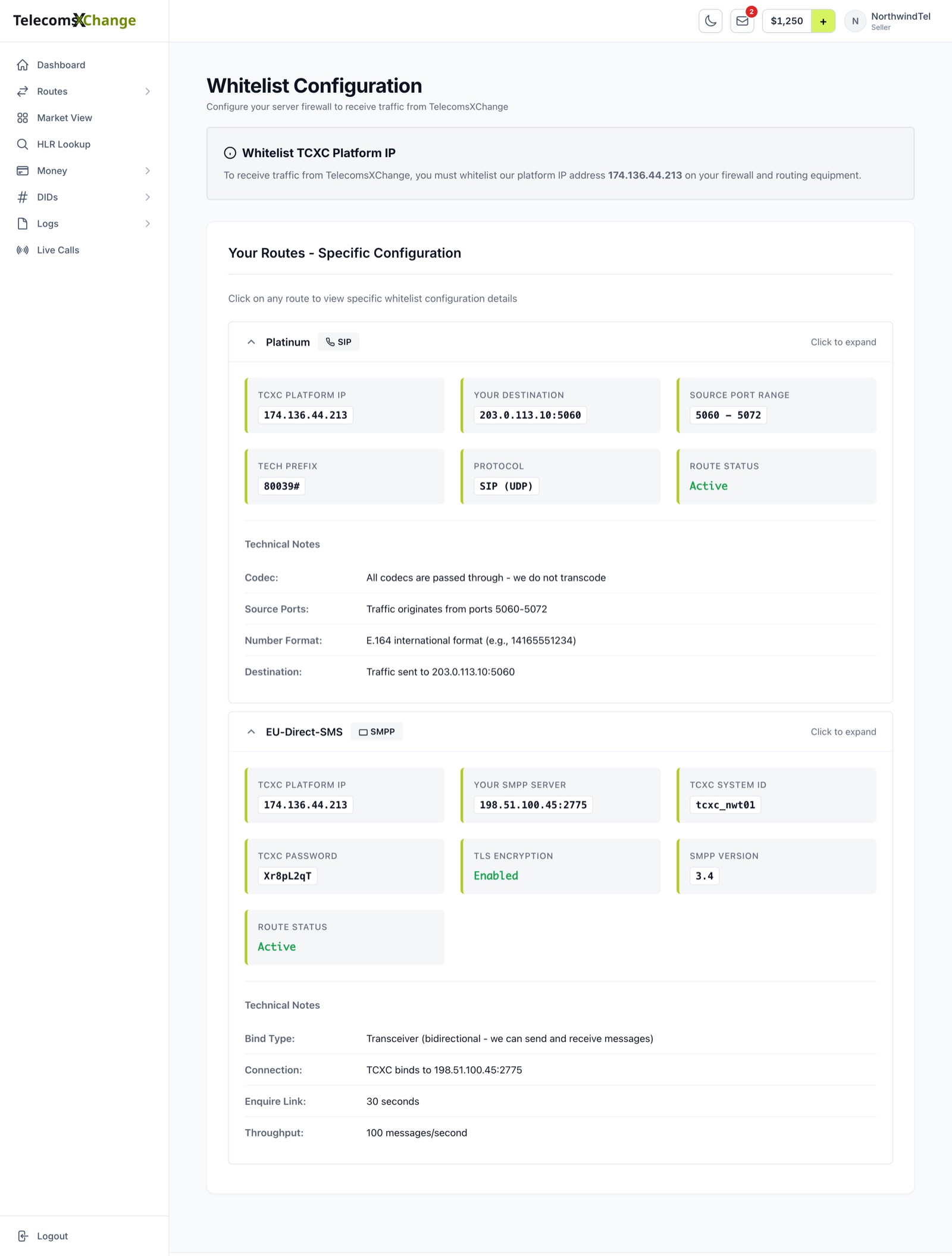Select tech prefix value 80039#
Image resolution: width=952 pixels, height=1256 pixels.
pos(281,486)
